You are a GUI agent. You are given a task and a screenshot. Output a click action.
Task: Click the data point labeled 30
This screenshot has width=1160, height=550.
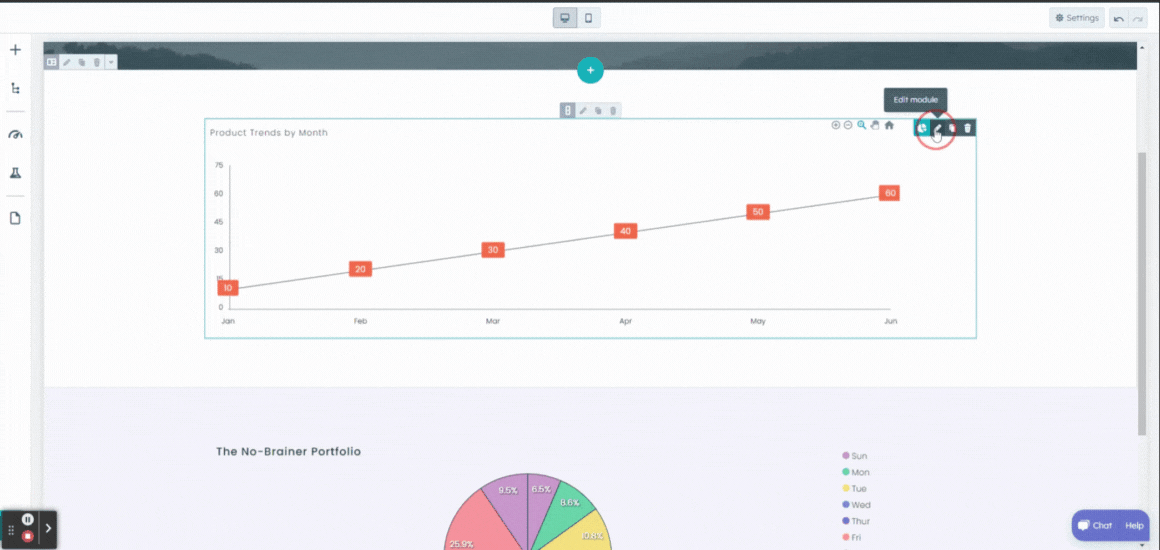[x=493, y=249]
